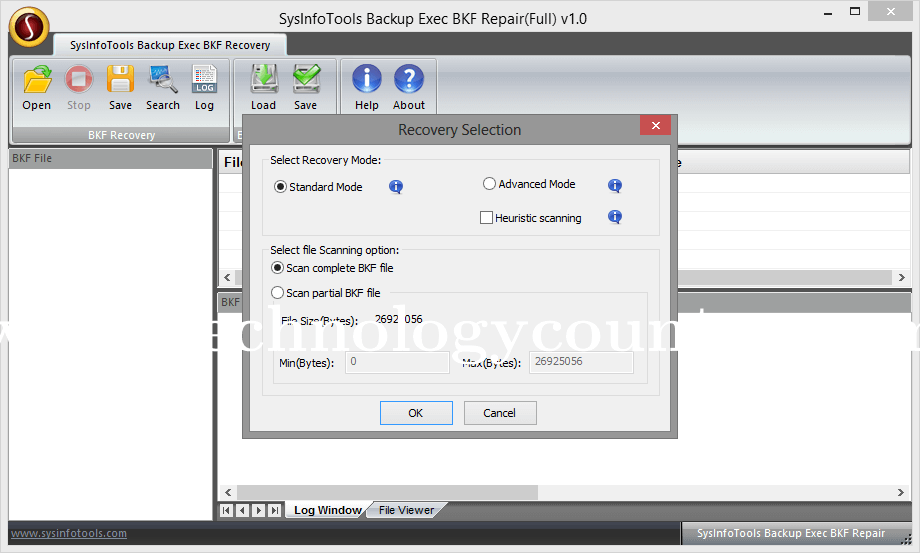The height and width of the screenshot is (553, 920).
Task: Choose Scan complete BKF file option
Action: click(278, 268)
